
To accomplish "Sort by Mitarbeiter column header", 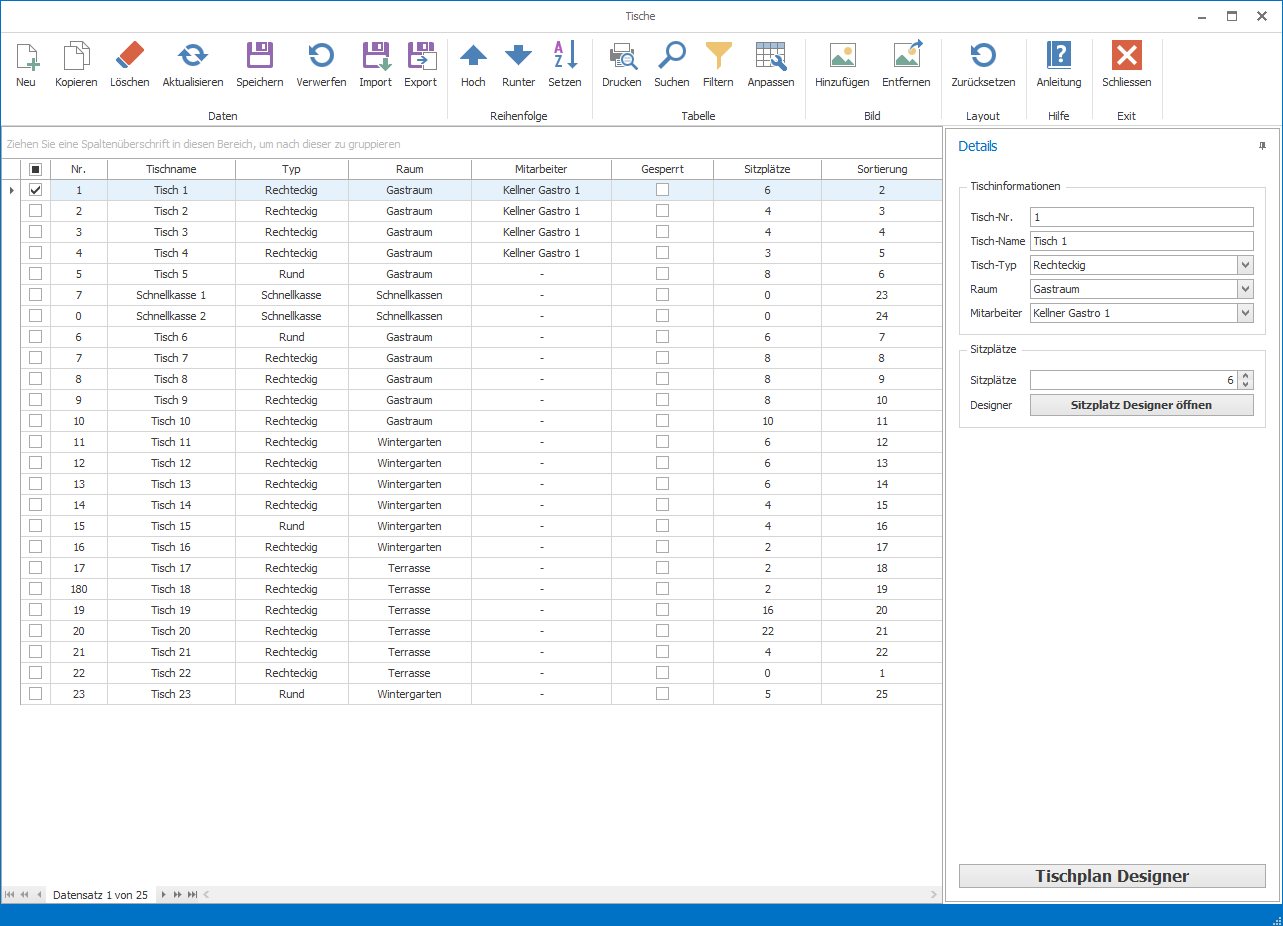I will (541, 169).
